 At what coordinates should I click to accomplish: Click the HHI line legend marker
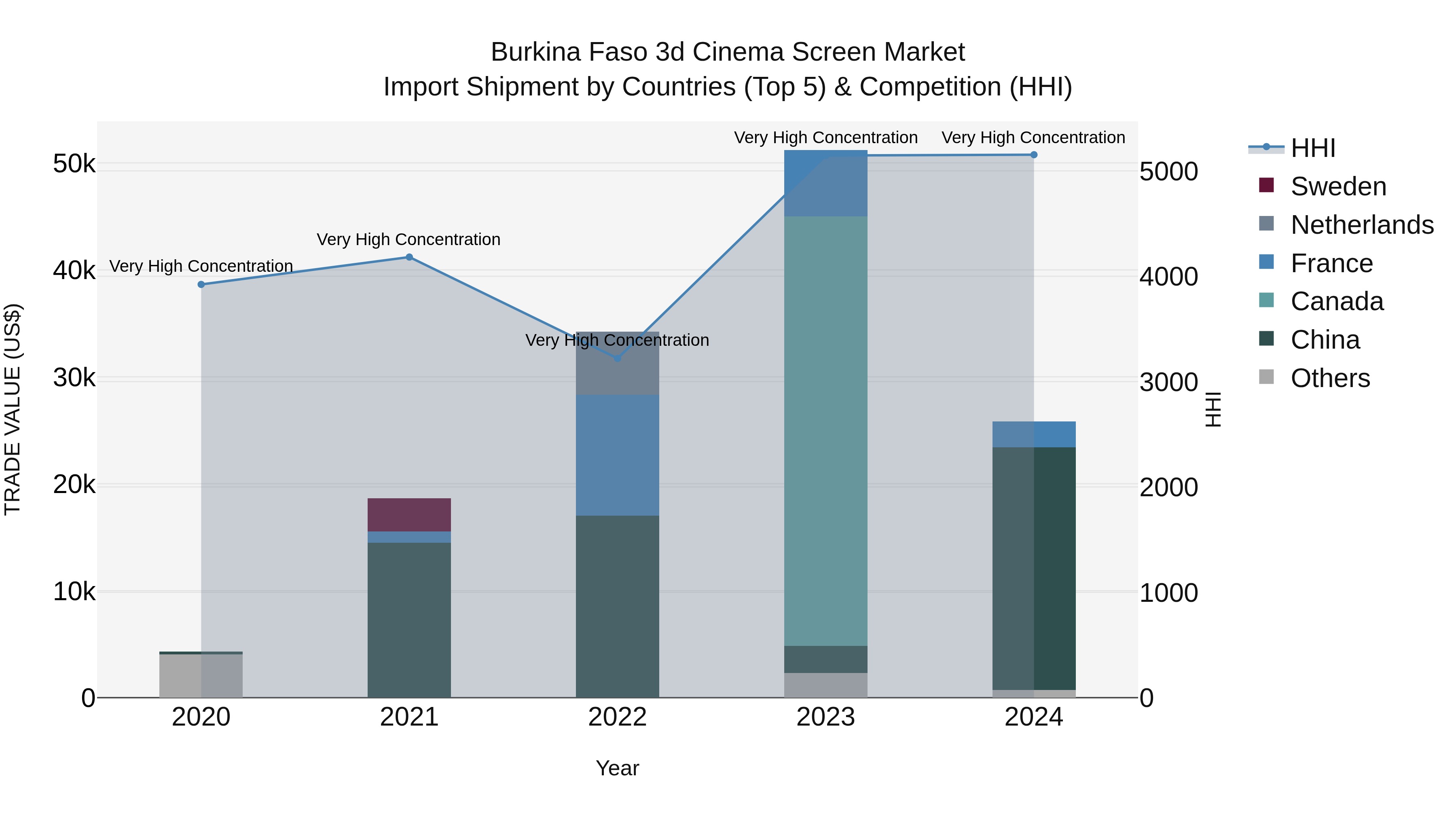coord(1266,148)
